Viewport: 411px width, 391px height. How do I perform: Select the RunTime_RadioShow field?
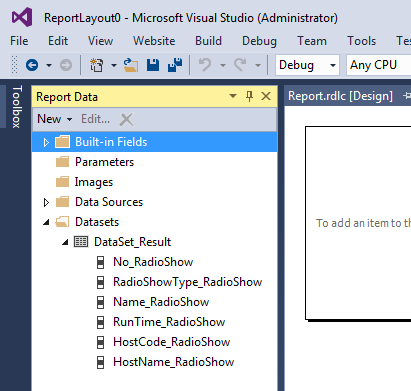pos(169,322)
